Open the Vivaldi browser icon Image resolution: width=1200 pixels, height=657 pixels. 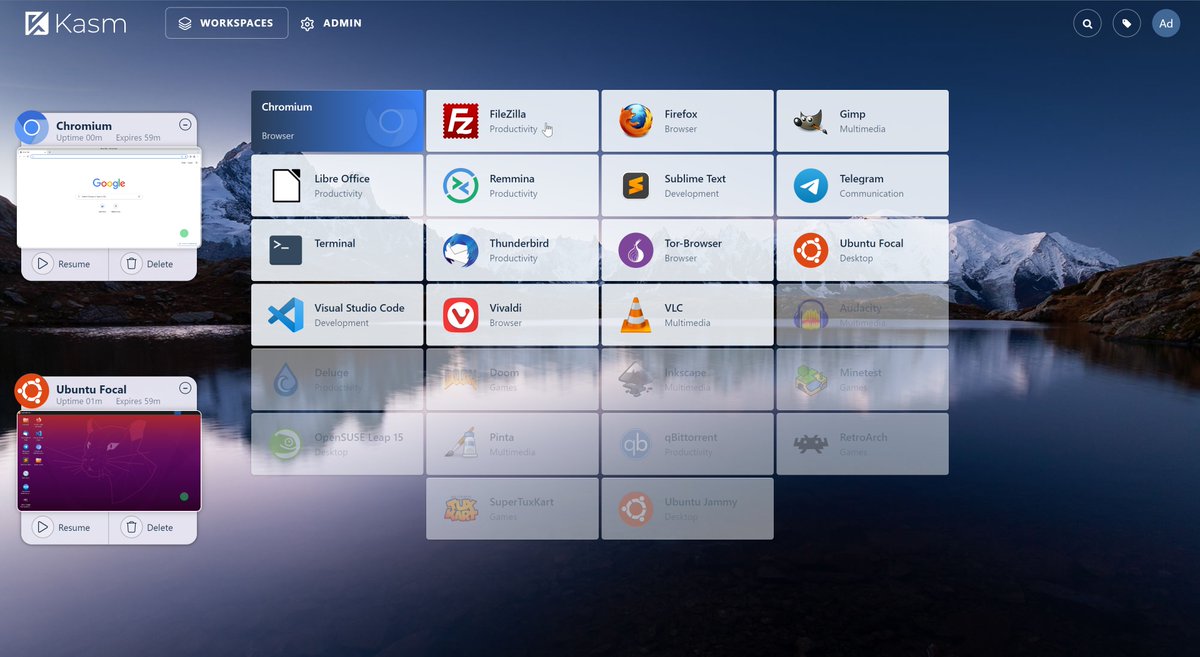461,315
